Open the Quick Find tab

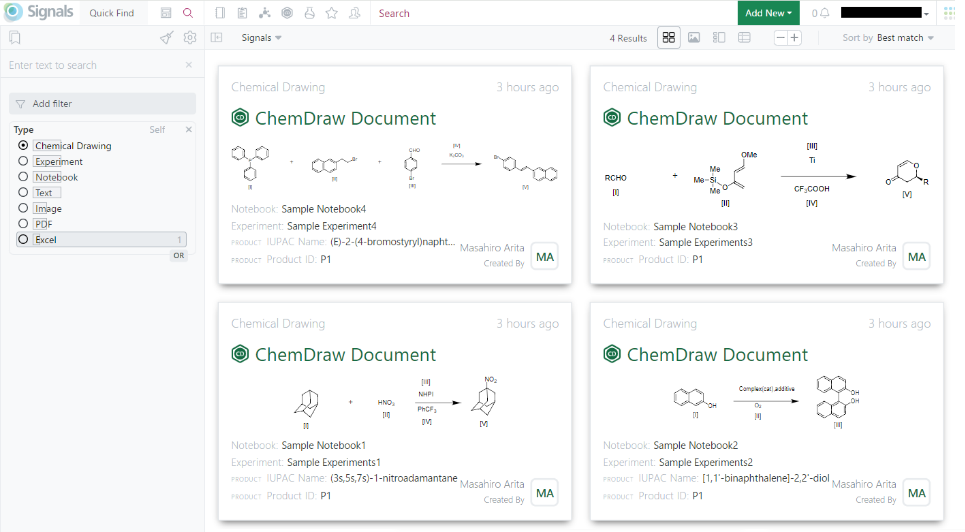click(113, 13)
